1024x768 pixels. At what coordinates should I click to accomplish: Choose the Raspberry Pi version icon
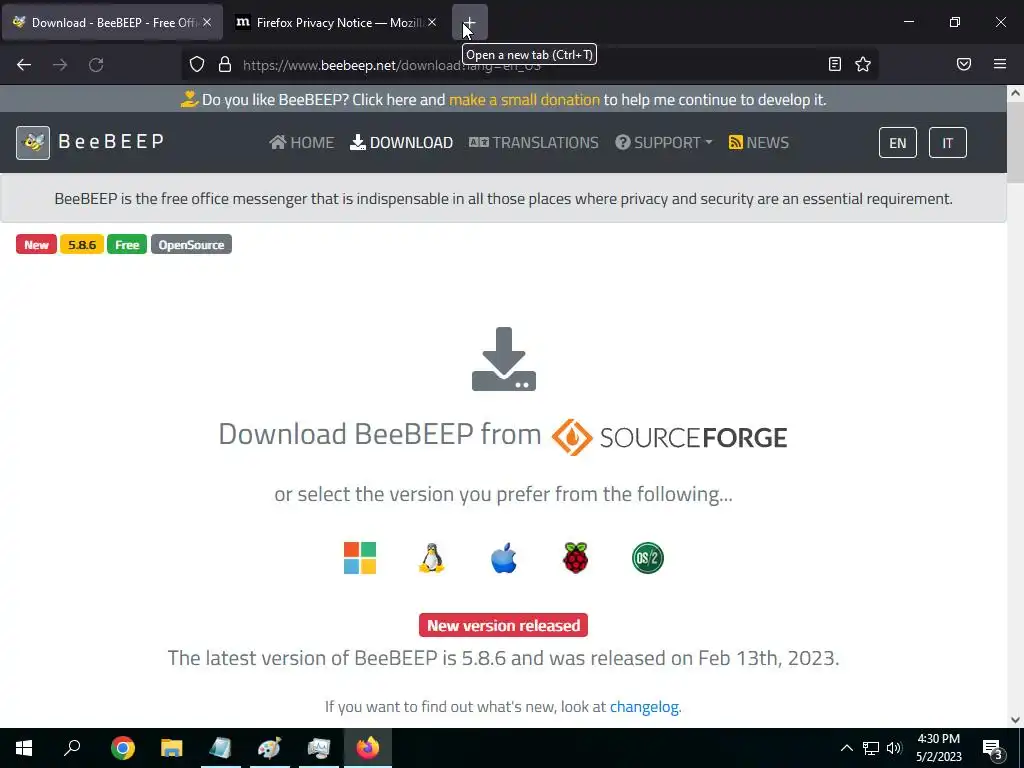click(x=575, y=558)
